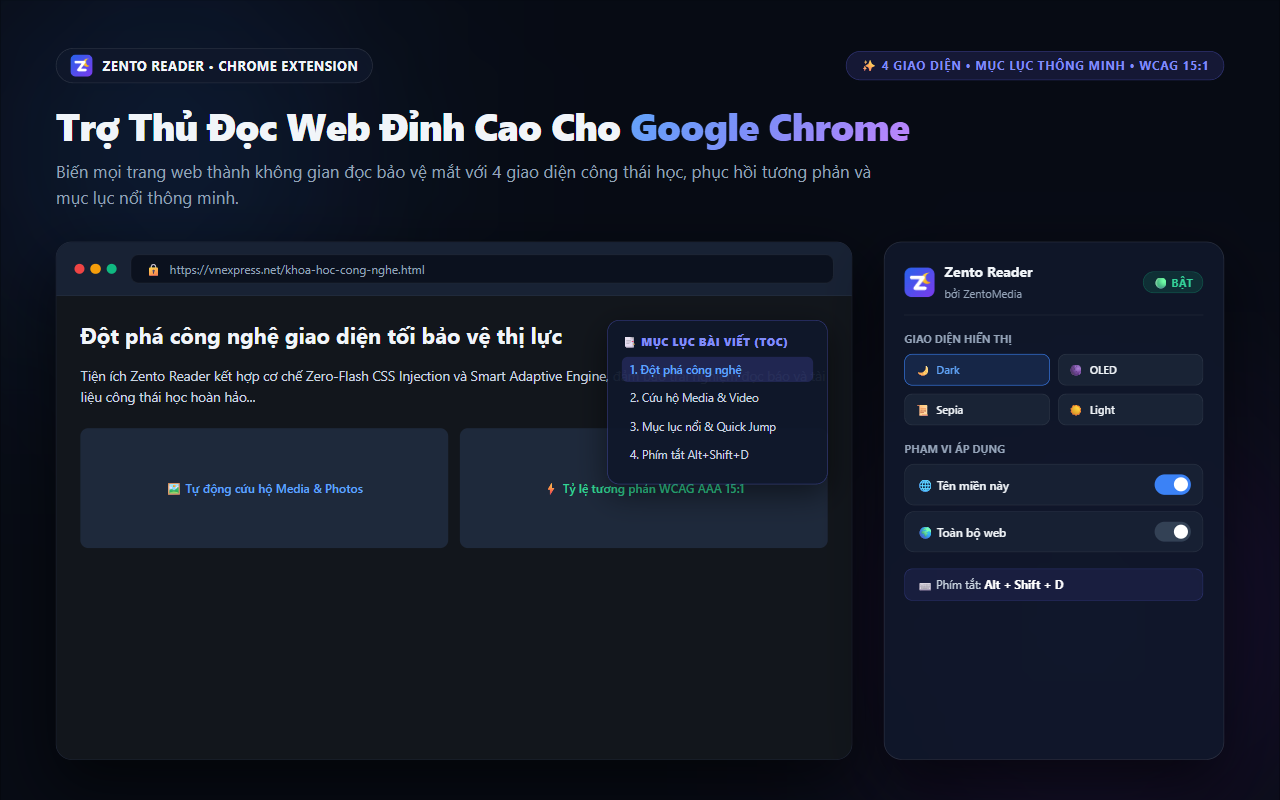The width and height of the screenshot is (1280, 800).
Task: Jump to 3. Mục lục nổi & Quick Jump
Action: (x=717, y=427)
